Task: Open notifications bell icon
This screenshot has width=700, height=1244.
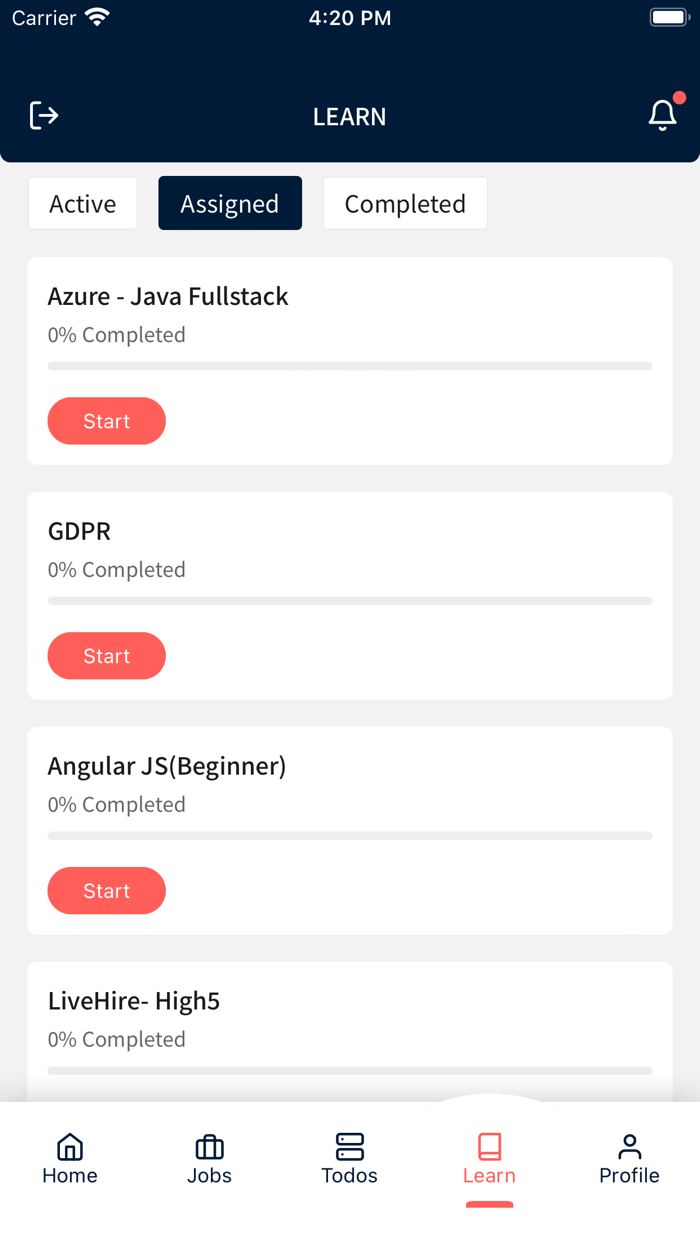Action: point(662,116)
